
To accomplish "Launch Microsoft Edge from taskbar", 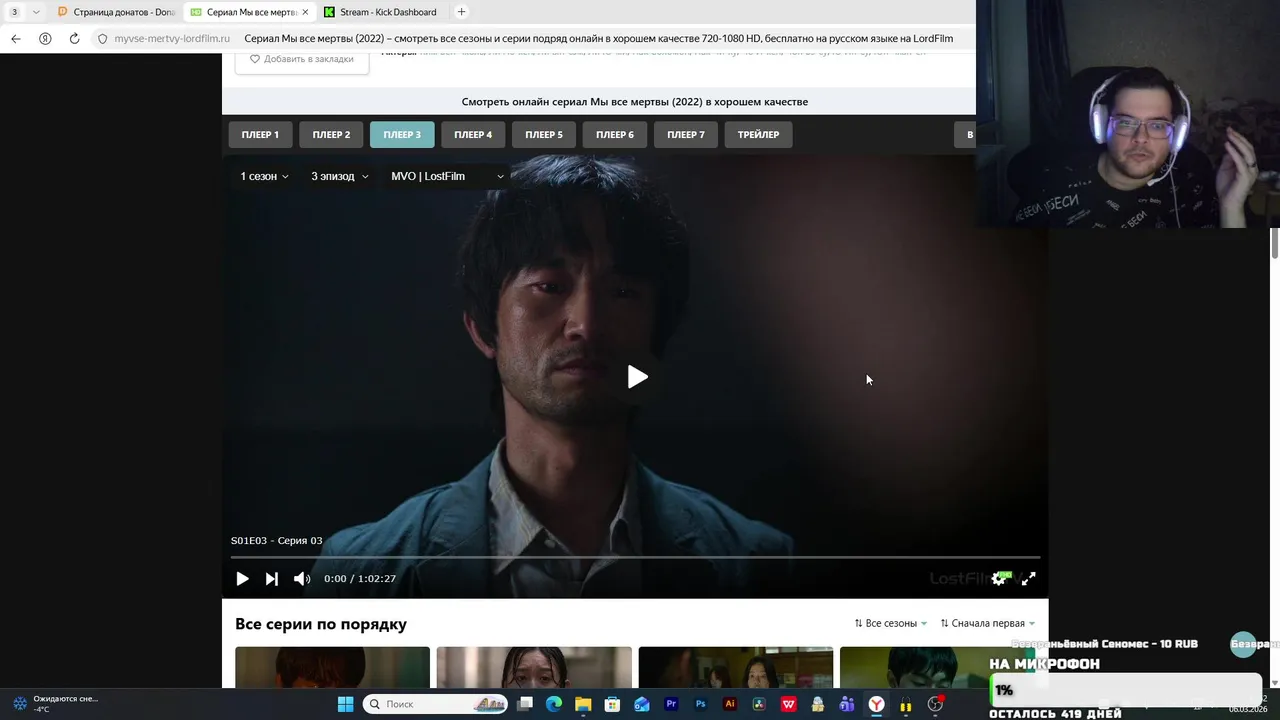I will pos(553,704).
